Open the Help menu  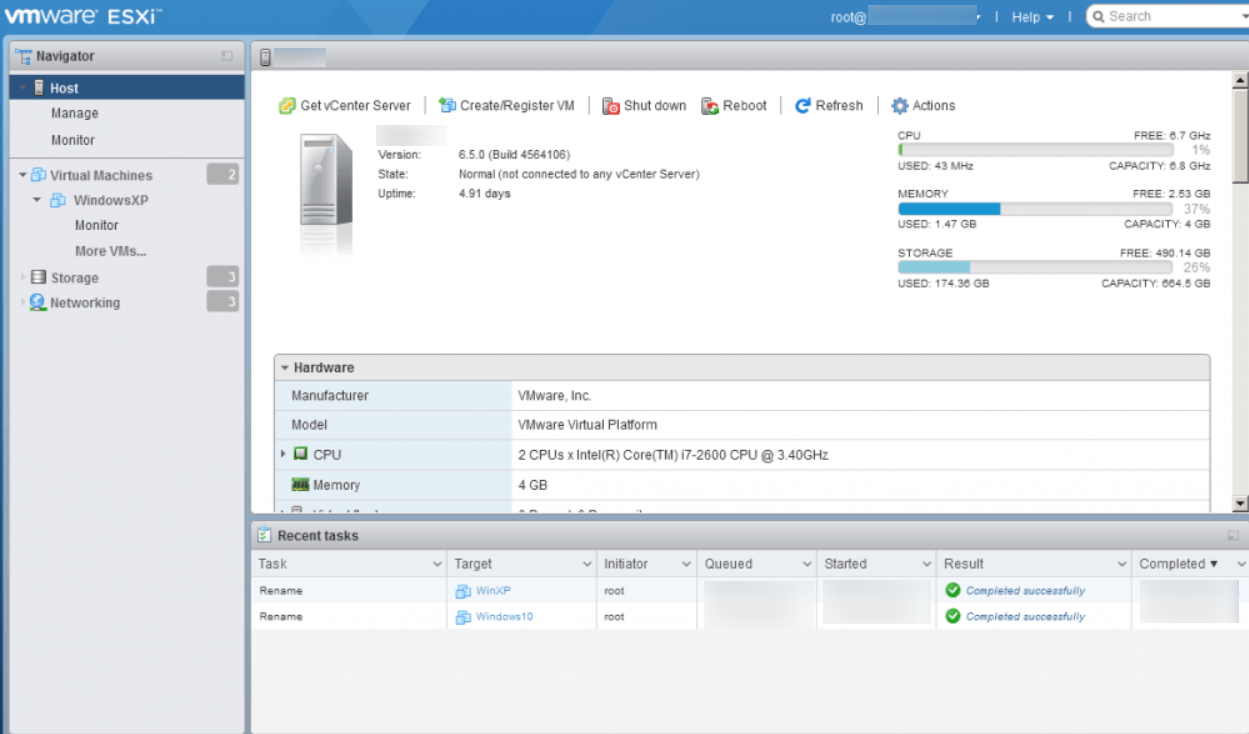click(x=1033, y=17)
